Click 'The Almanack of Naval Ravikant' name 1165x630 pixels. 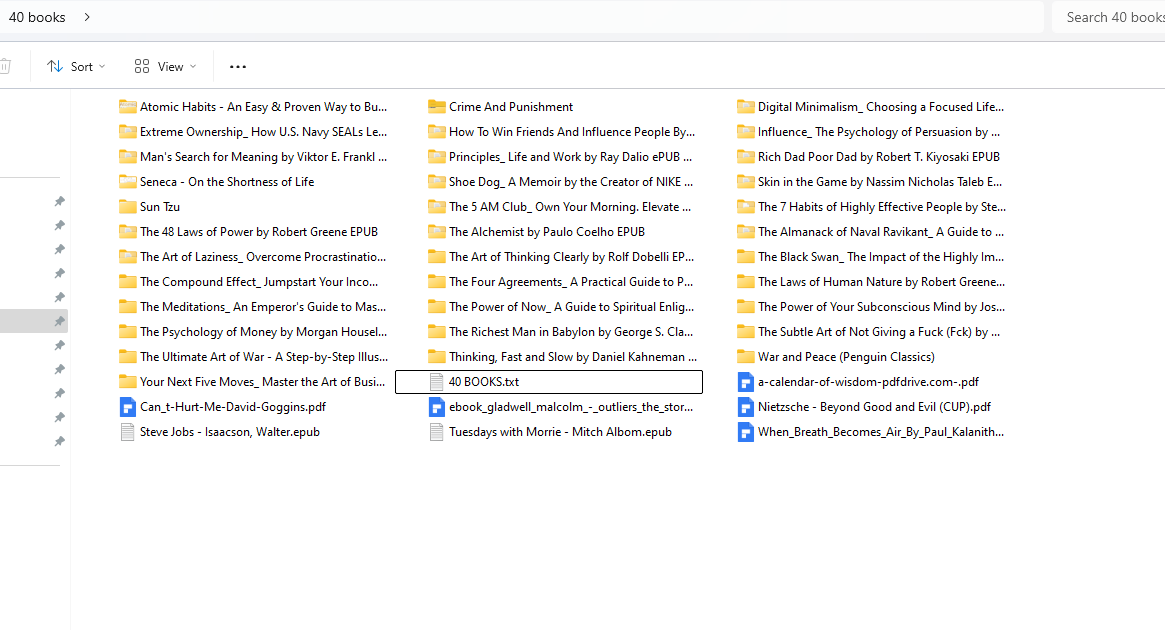(880, 232)
